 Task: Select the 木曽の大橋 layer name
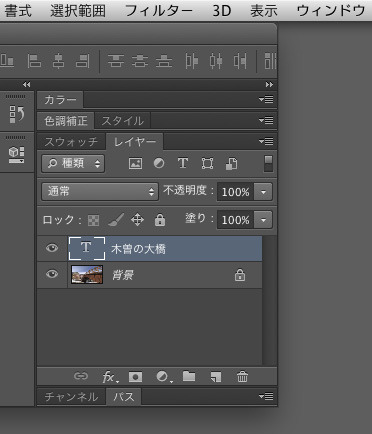coord(138,249)
